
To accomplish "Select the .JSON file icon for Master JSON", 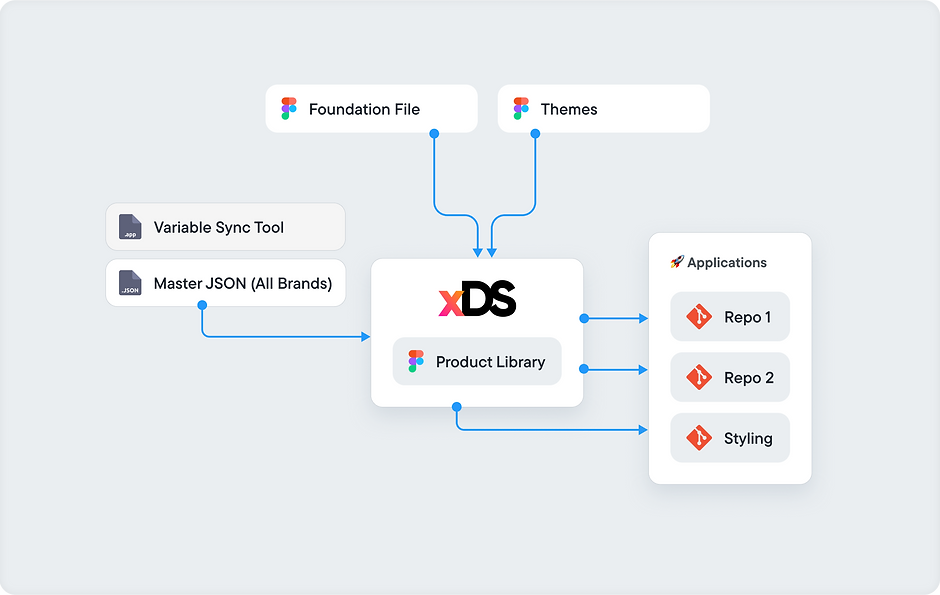I will point(130,283).
